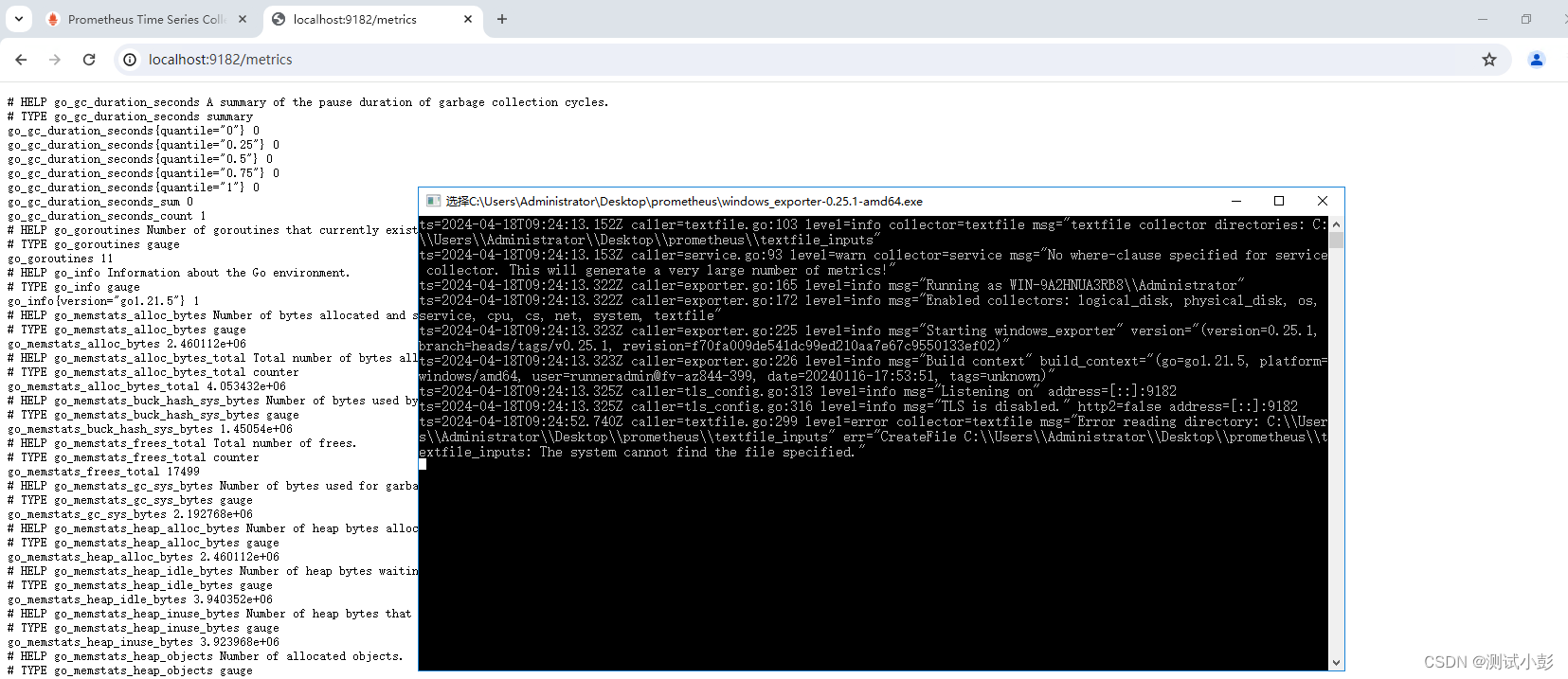Open the tab search dropdown arrow
Viewport: 1568px width, 679px height.
(19, 19)
